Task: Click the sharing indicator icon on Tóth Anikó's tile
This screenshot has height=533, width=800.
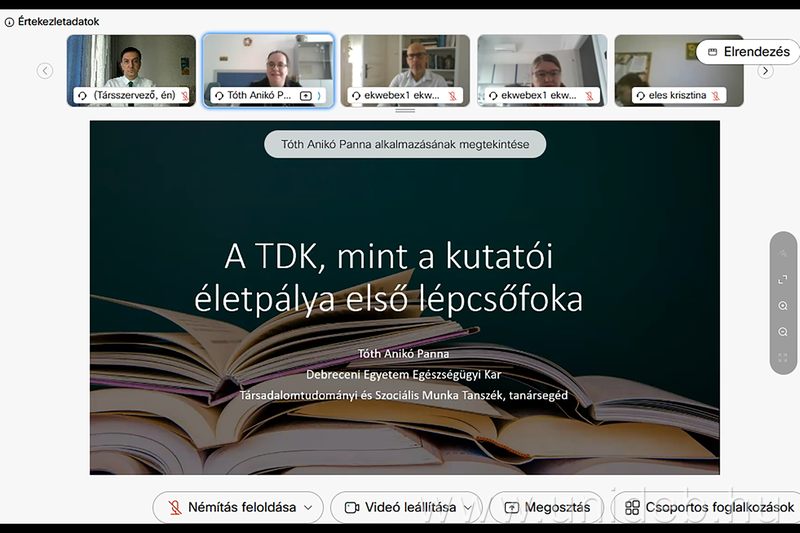Action: click(x=306, y=96)
